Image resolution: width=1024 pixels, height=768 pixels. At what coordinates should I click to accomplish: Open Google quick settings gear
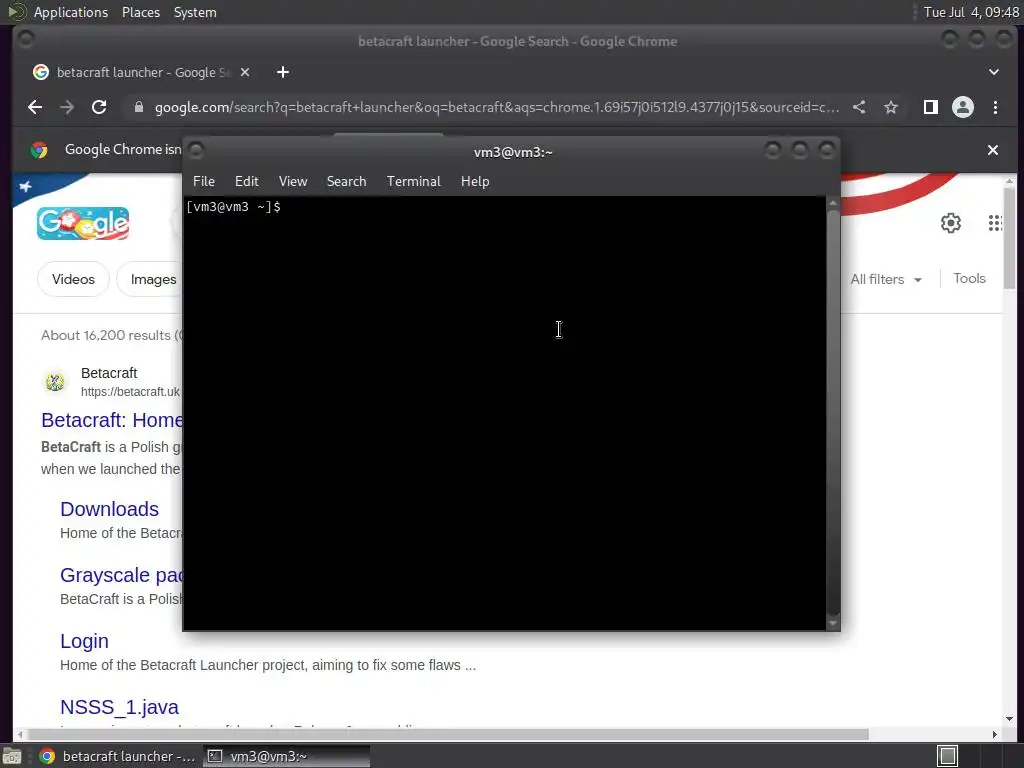(x=951, y=223)
